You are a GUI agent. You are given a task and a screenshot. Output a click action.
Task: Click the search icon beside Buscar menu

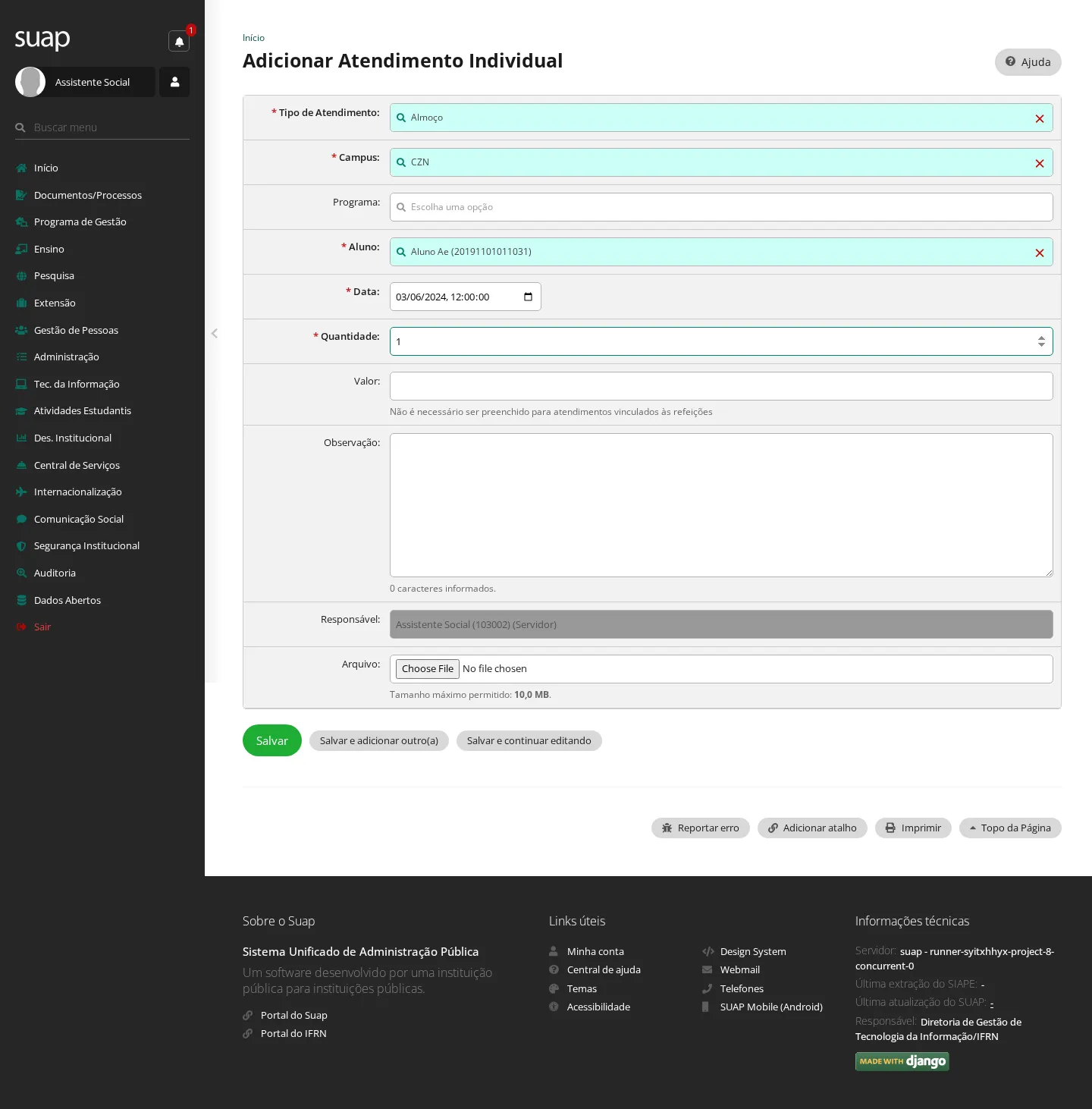coord(20,127)
